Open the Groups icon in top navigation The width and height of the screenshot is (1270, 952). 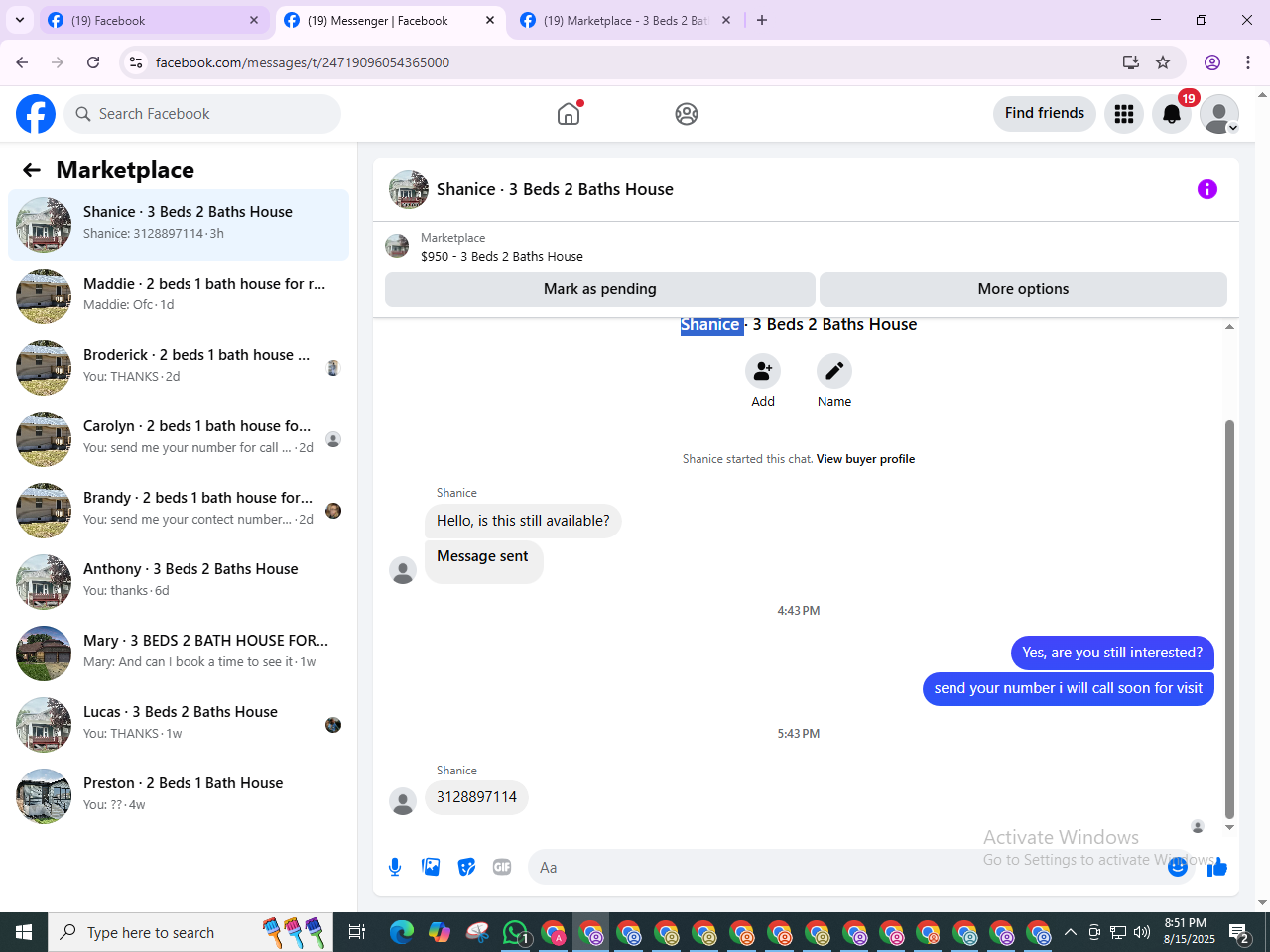tap(687, 114)
